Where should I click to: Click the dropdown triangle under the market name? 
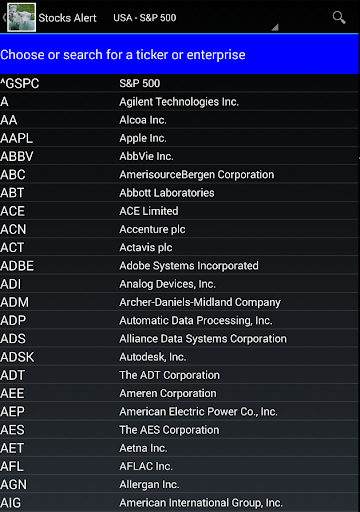click(275, 27)
